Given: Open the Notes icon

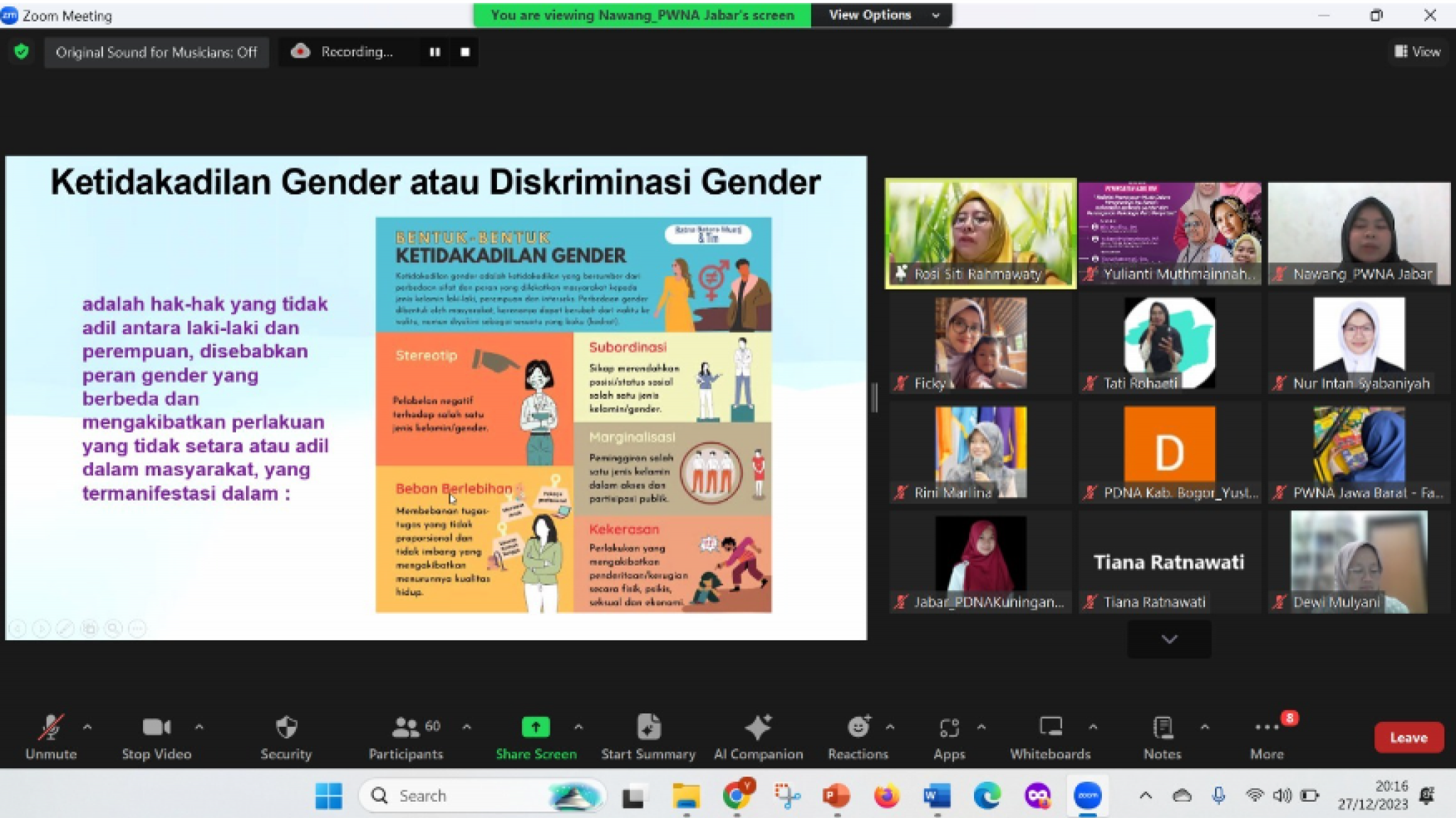Looking at the screenshot, I should [x=1162, y=728].
